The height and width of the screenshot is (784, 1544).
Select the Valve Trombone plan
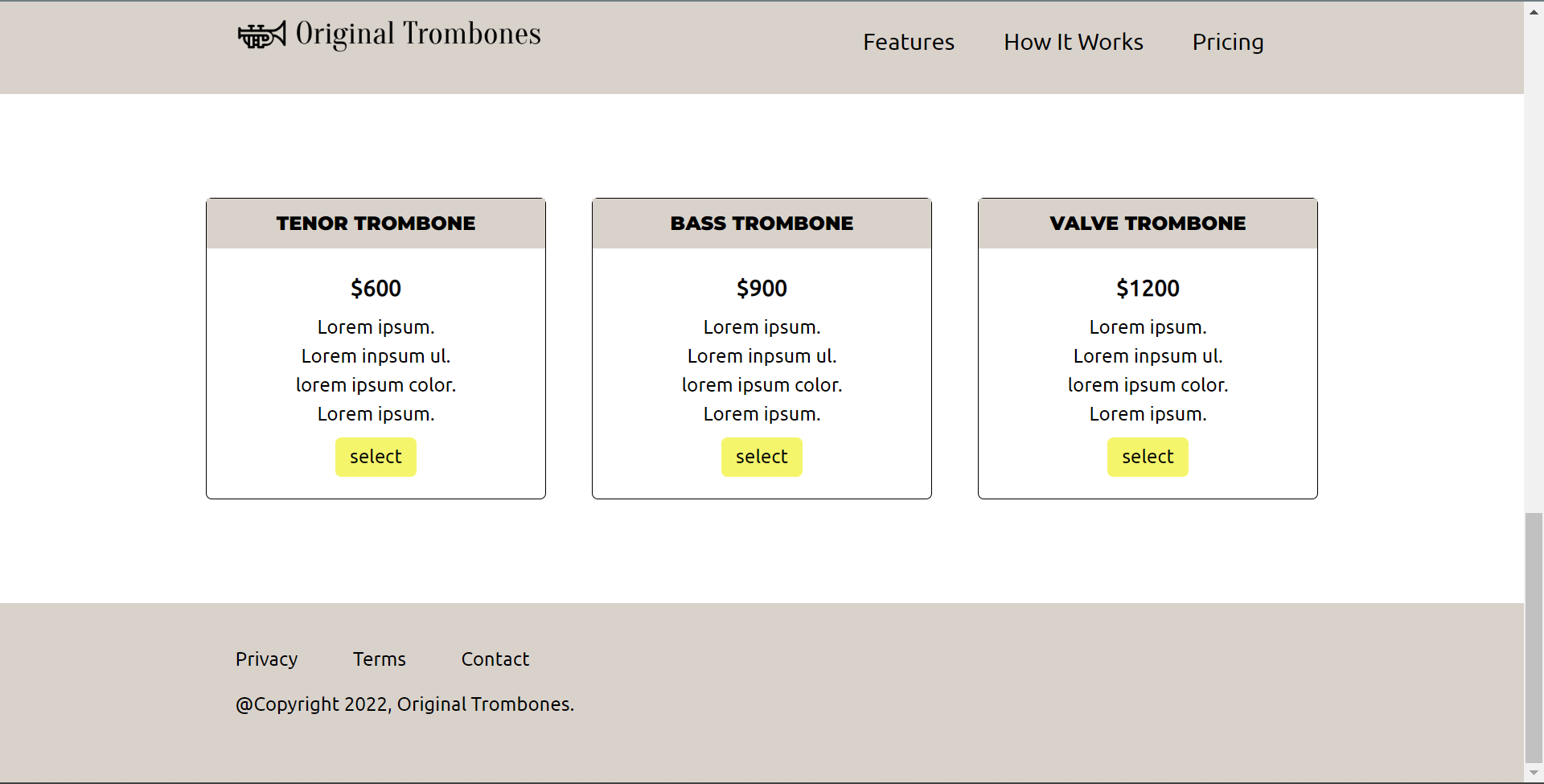1148,457
